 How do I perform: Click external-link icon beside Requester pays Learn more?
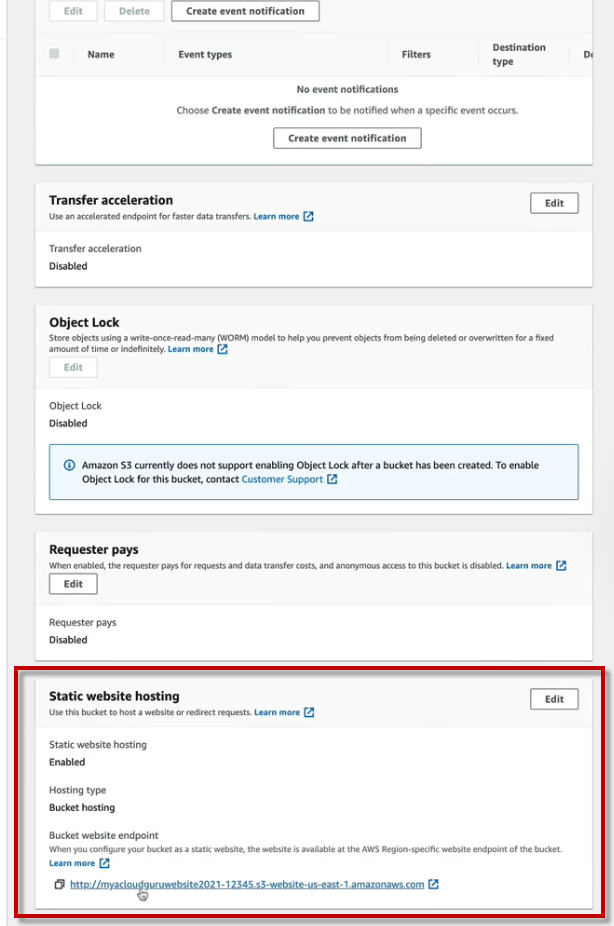tap(561, 566)
